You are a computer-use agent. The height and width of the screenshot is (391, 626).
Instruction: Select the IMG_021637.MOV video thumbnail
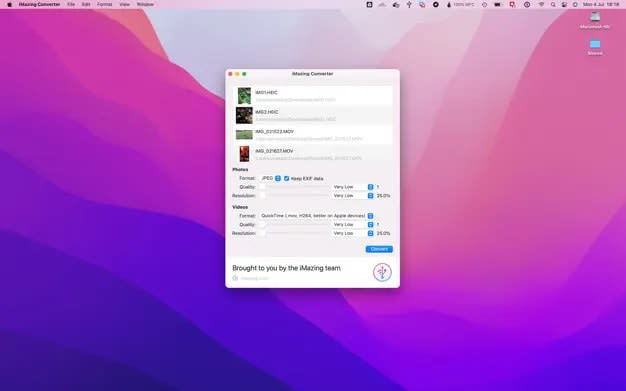click(x=244, y=154)
